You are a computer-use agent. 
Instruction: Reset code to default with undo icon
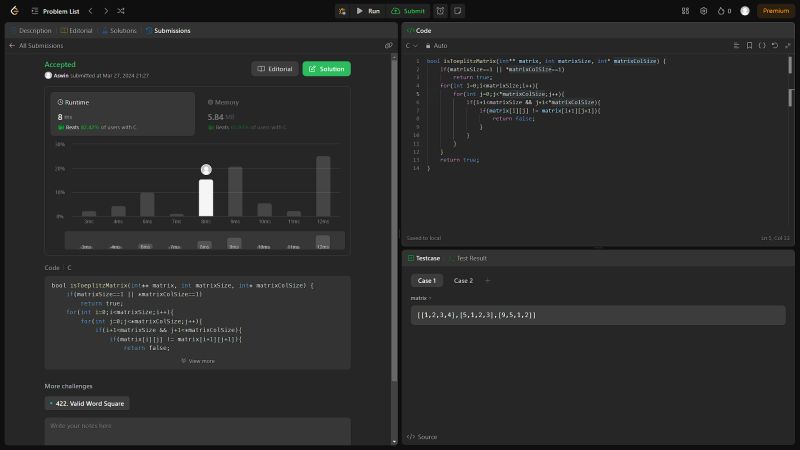[x=774, y=45]
